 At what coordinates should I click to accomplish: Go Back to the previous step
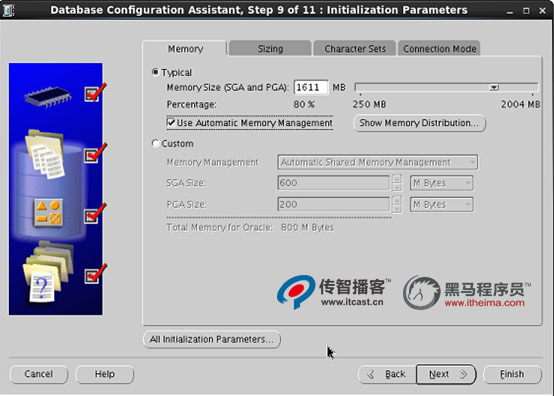click(x=388, y=374)
